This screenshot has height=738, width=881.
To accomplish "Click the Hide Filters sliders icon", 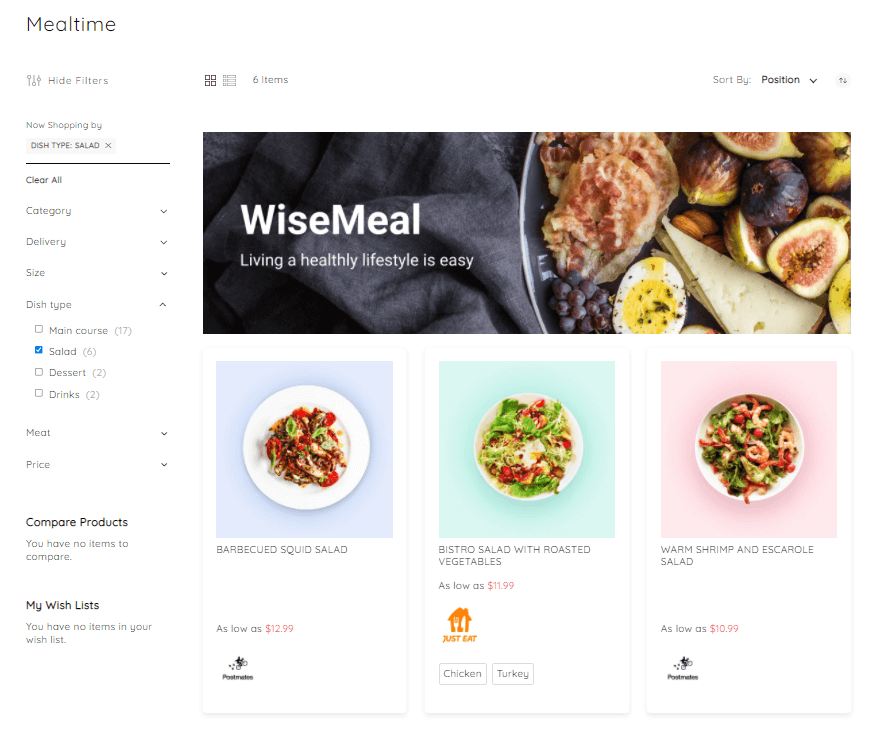I will point(34,80).
